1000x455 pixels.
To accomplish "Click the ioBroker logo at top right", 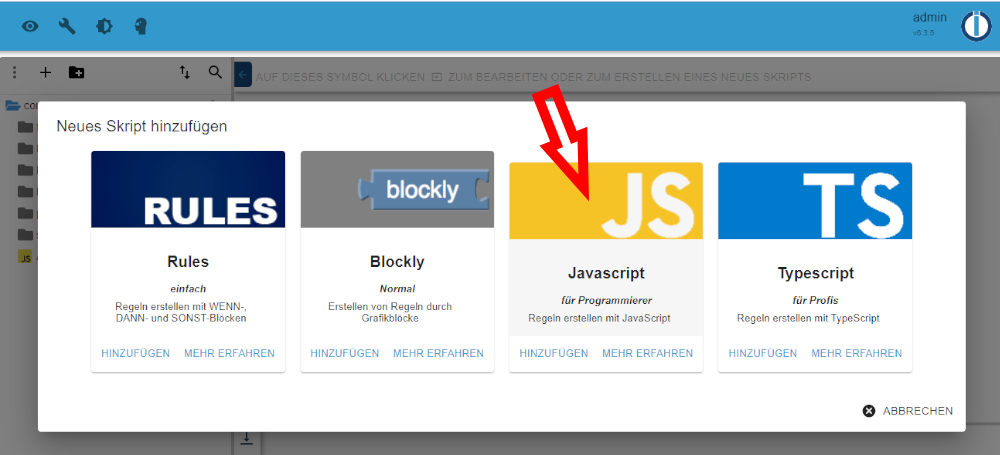I will [976, 27].
